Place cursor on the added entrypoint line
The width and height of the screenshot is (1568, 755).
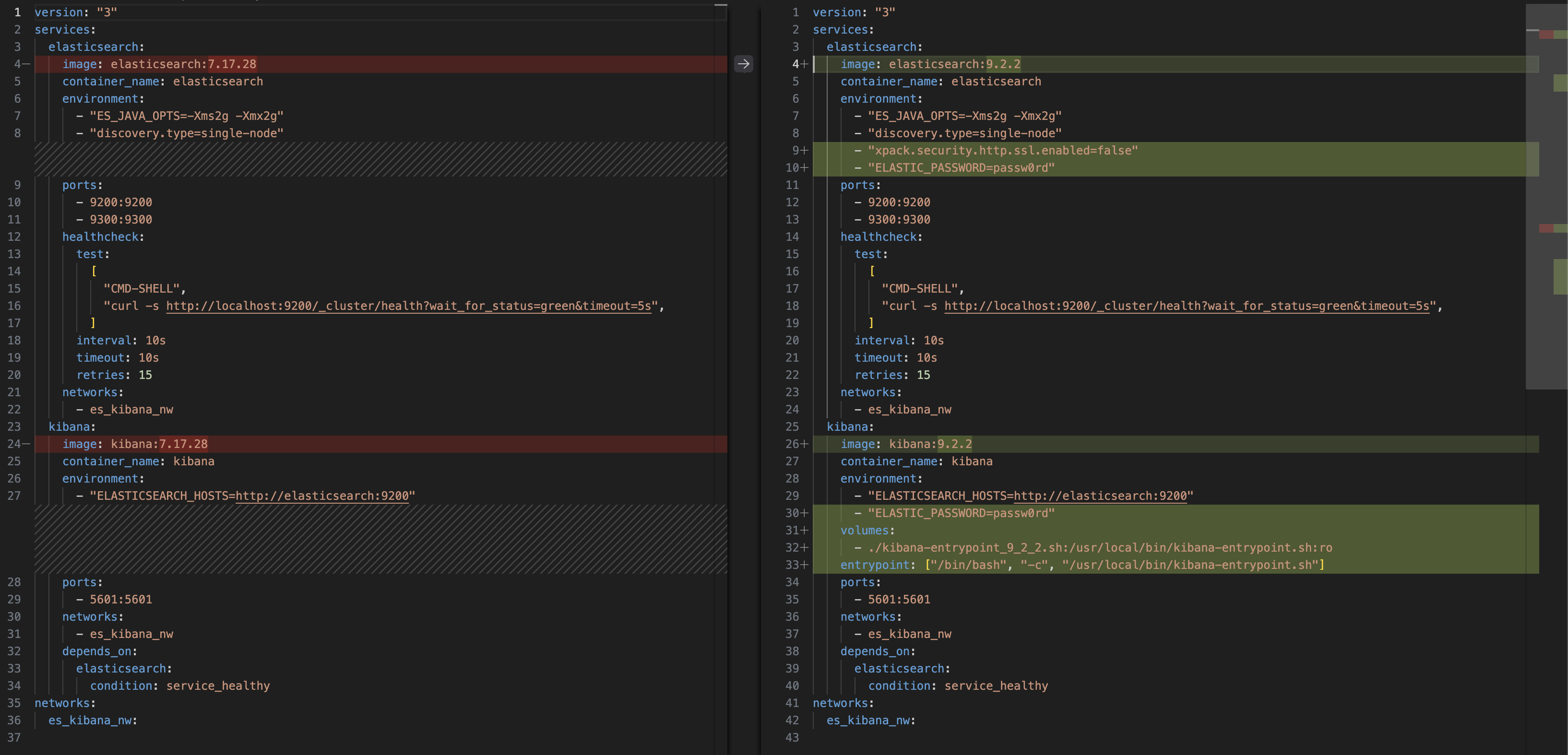coord(1083,565)
